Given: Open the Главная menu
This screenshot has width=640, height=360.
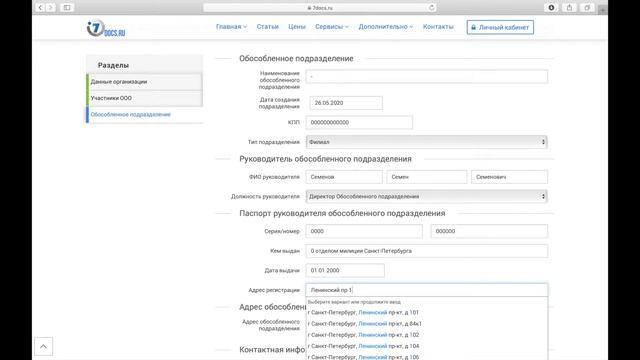Looking at the screenshot, I should coord(231,27).
